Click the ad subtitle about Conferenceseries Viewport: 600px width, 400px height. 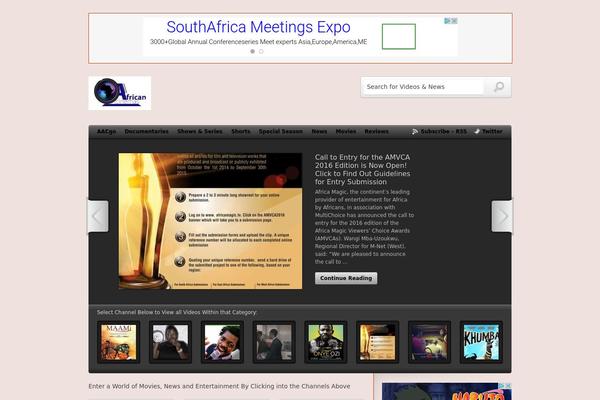pyautogui.click(x=258, y=42)
